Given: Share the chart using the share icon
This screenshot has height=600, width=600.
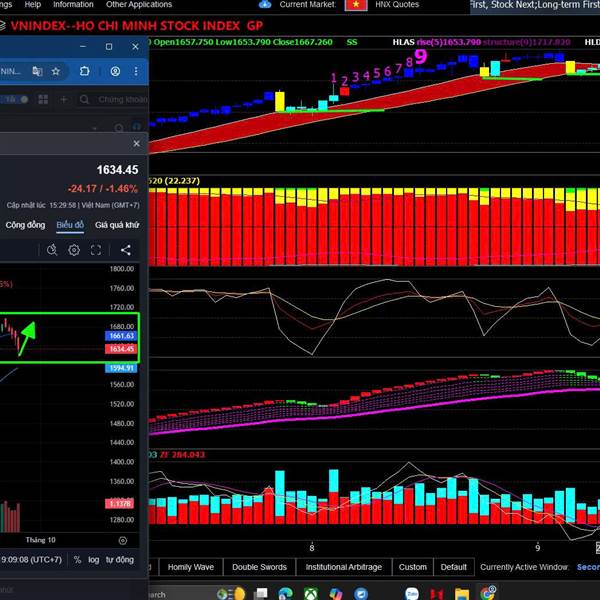Looking at the screenshot, I should [126, 250].
